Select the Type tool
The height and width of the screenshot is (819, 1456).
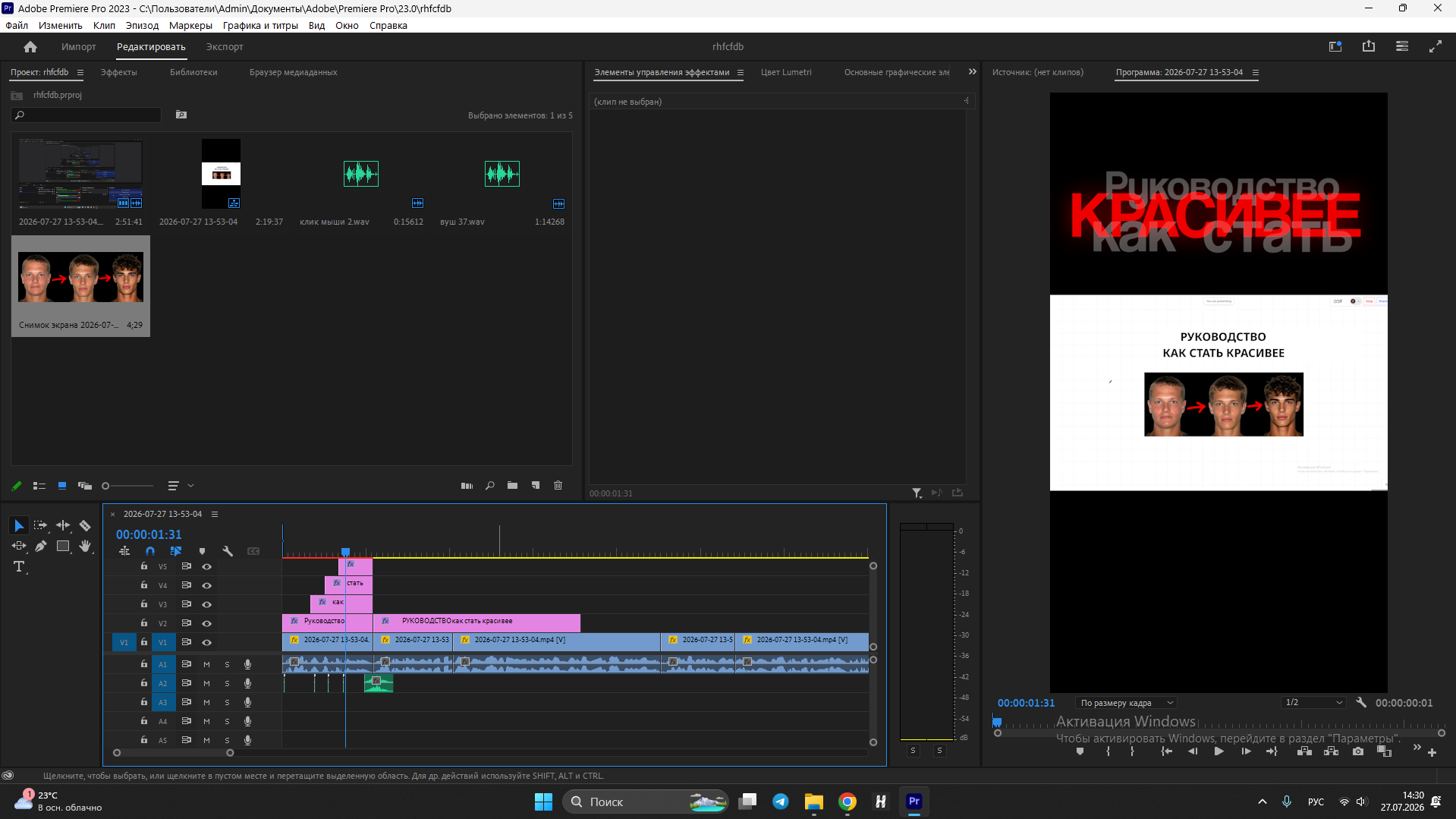19,567
